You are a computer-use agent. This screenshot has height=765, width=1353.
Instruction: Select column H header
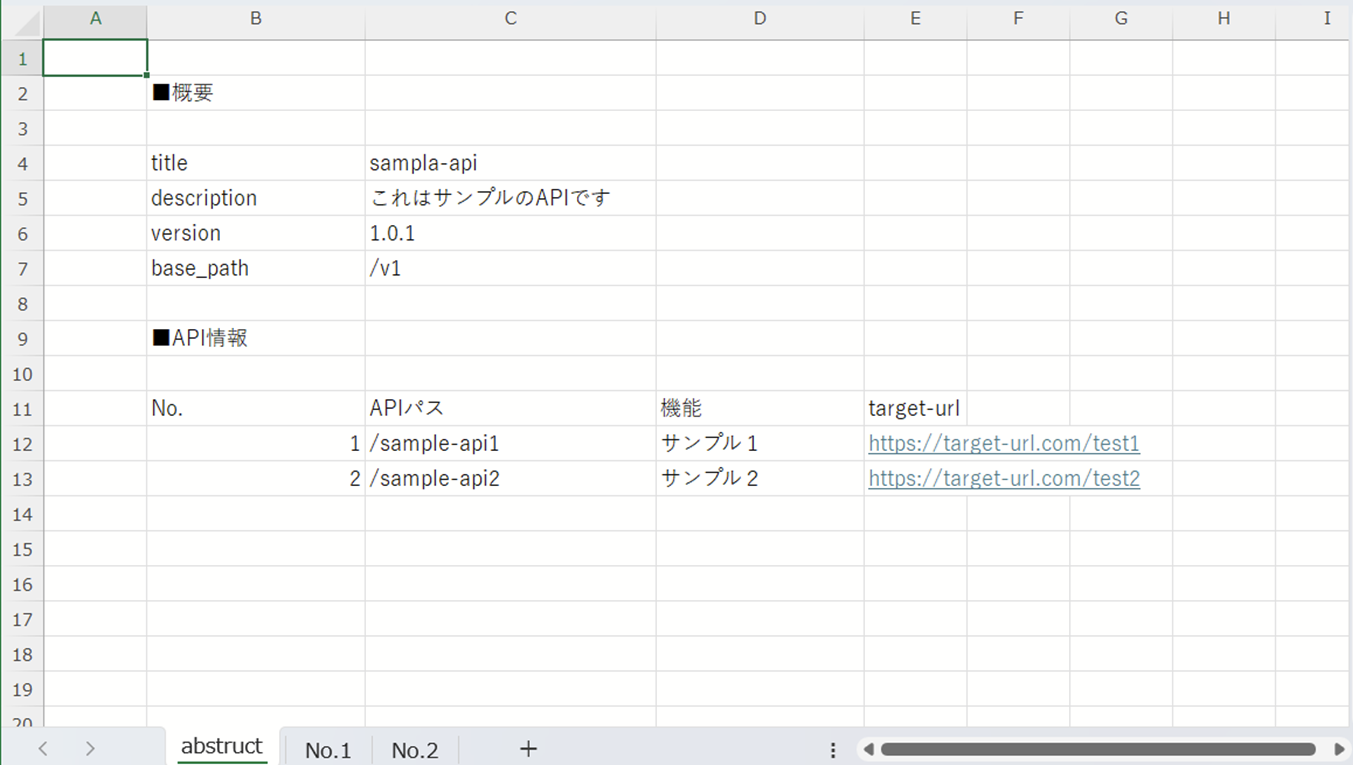(x=1224, y=19)
